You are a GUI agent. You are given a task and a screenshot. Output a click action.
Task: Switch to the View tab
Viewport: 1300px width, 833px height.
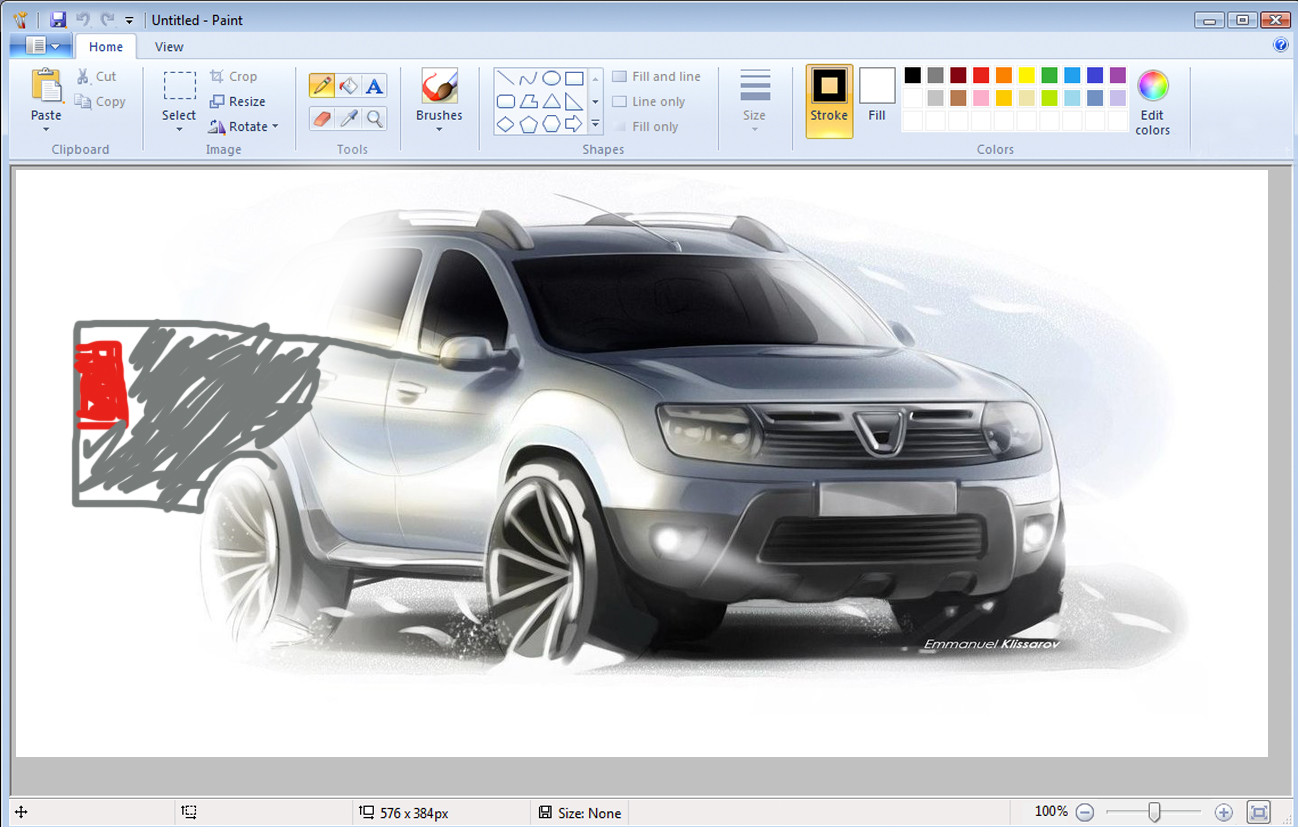(169, 47)
